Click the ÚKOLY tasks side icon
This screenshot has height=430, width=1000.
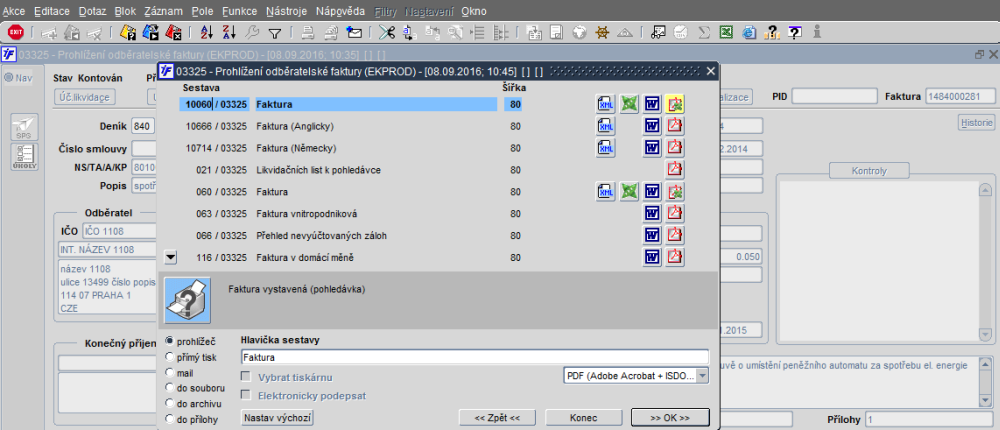[x=24, y=157]
